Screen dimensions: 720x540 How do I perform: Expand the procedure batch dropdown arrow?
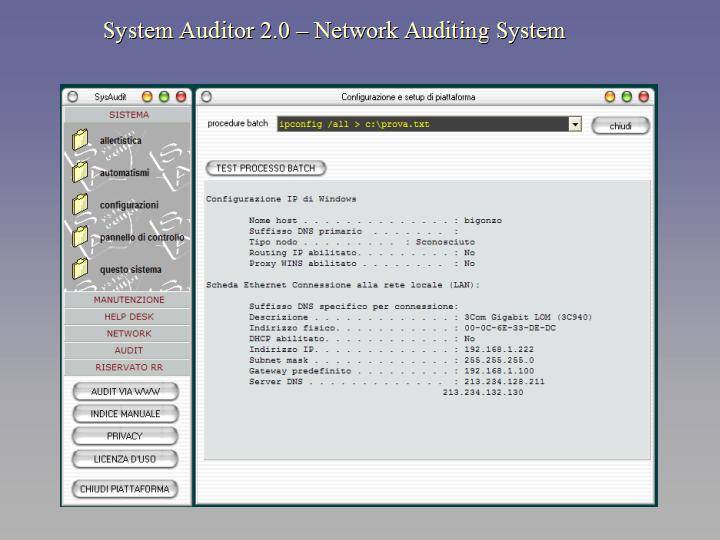point(575,124)
